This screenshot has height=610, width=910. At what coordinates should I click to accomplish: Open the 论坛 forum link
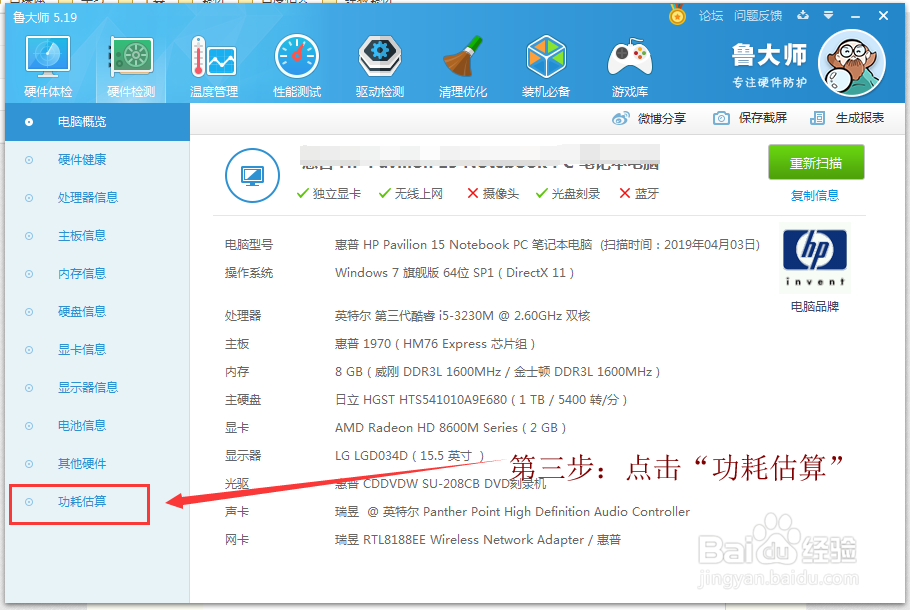pos(711,16)
